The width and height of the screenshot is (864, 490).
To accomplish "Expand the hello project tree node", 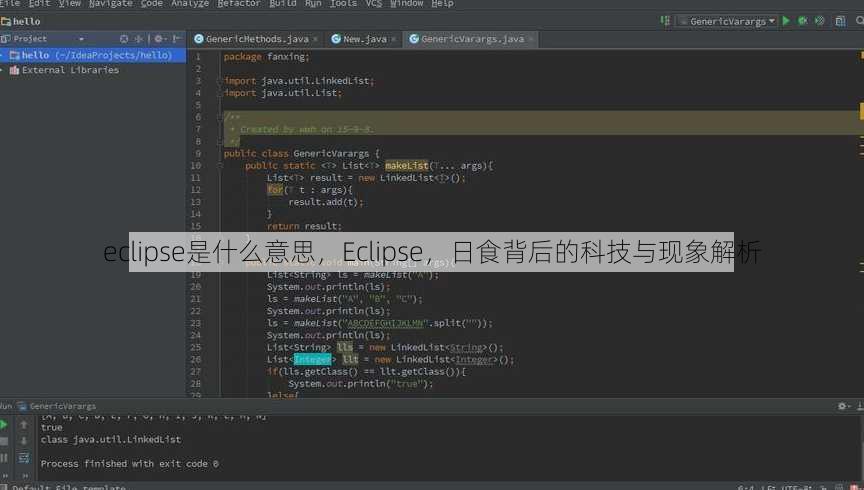I will pos(2,55).
